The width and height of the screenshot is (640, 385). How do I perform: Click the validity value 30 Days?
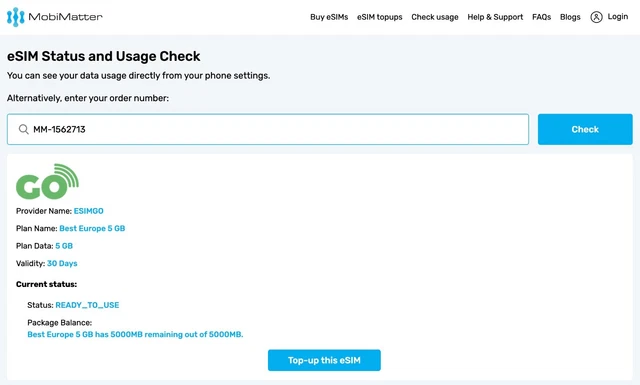pos(62,264)
